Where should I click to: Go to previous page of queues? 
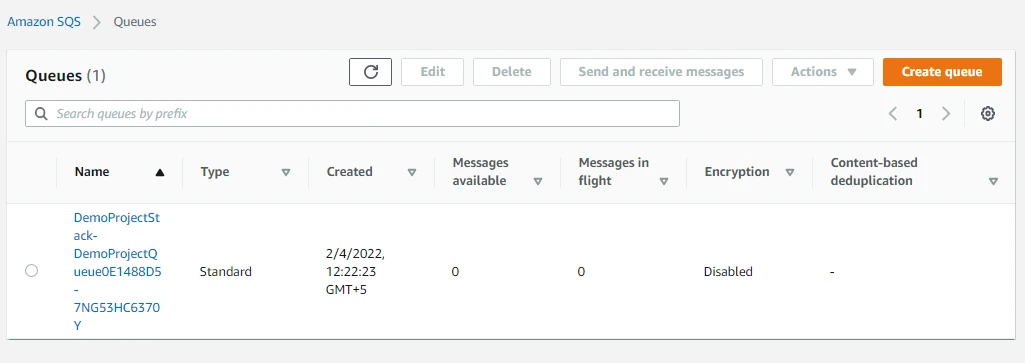[x=893, y=114]
